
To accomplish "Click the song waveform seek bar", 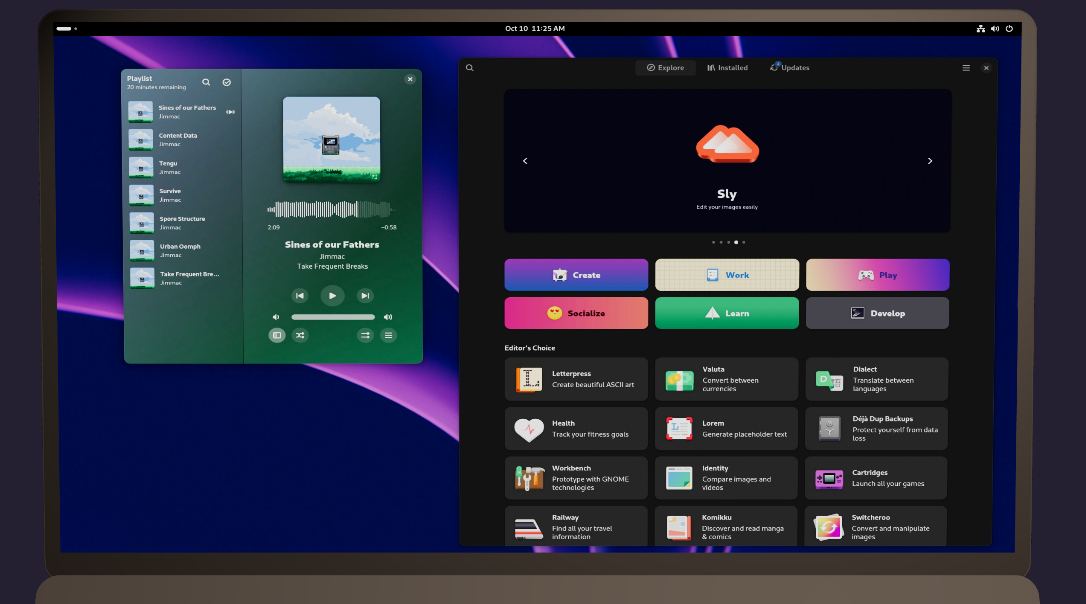I will point(329,210).
